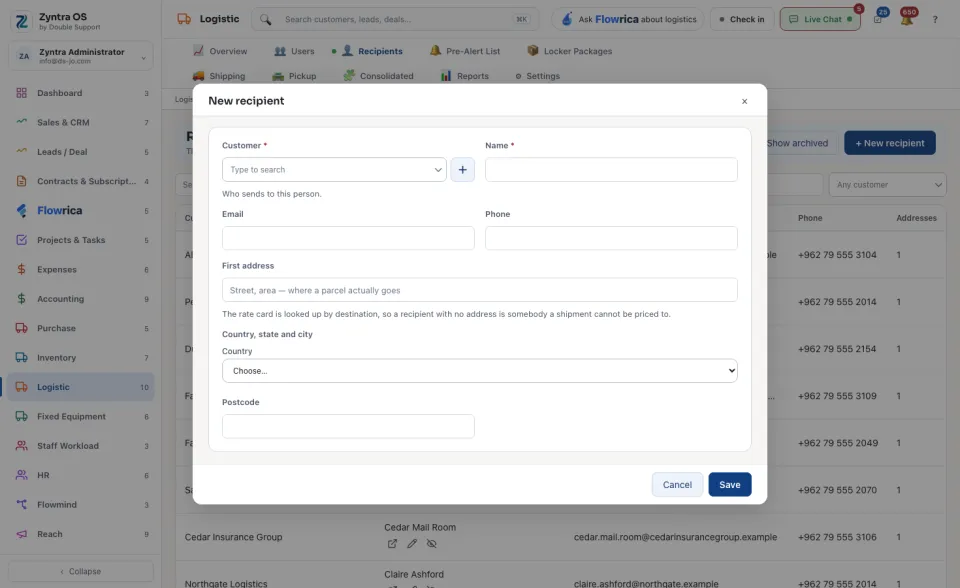Open the Flowrica sidebar item
This screenshot has height=588, width=960.
click(81, 211)
